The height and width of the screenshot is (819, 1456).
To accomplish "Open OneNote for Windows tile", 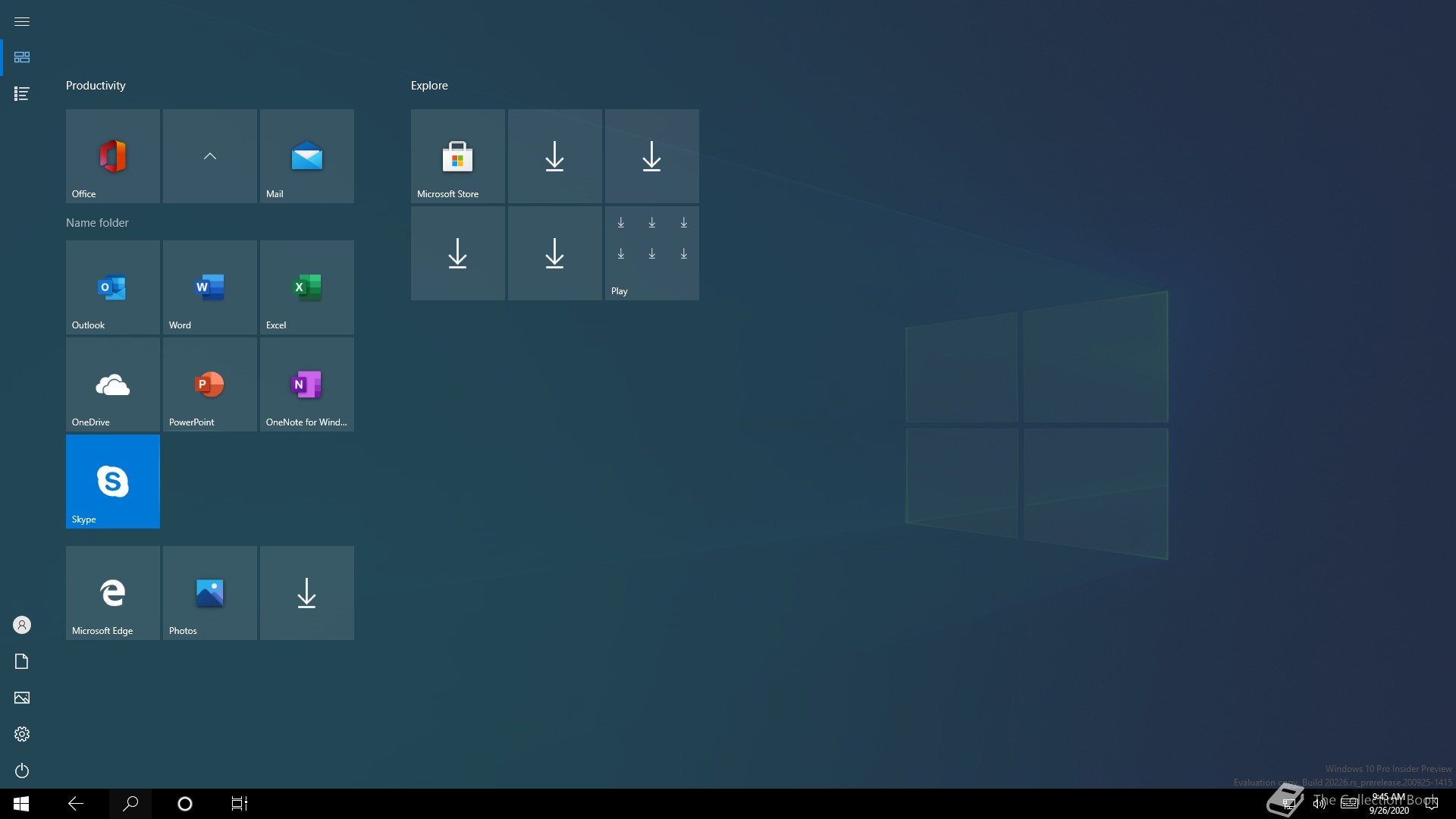I will tap(306, 384).
